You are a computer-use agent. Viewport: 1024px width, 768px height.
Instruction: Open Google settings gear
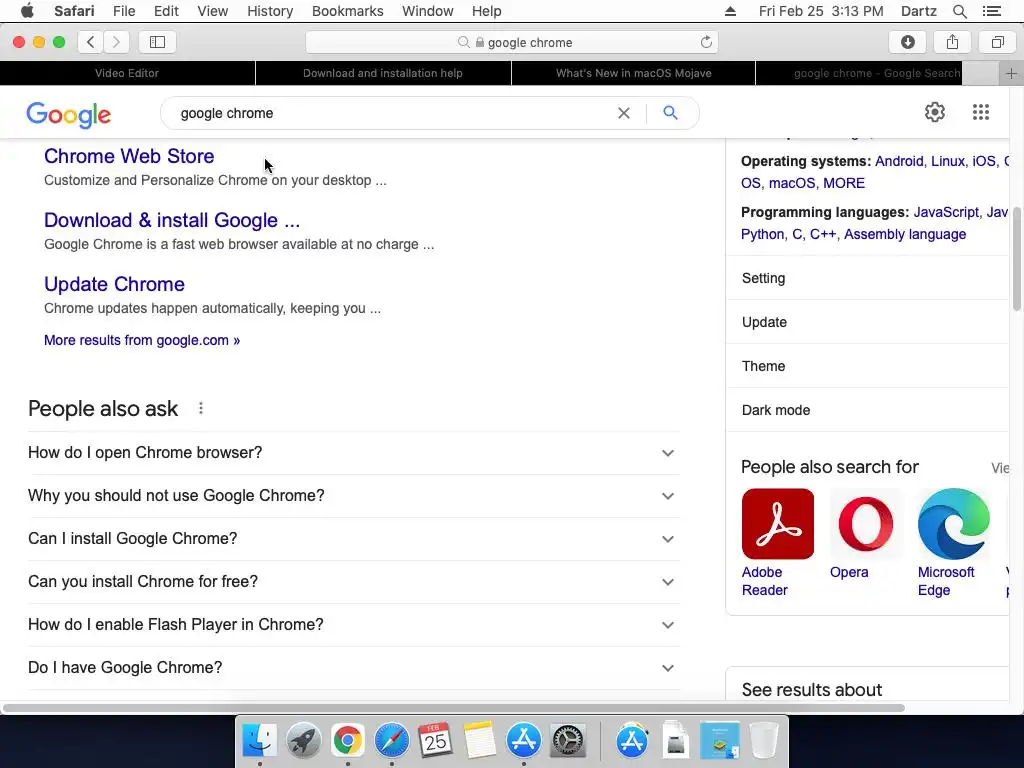tap(935, 112)
